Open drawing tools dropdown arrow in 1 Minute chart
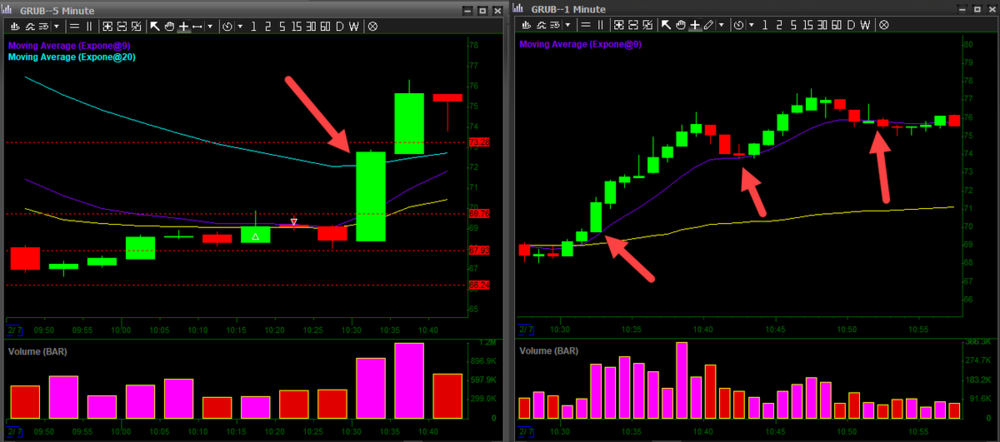1000x442 pixels. click(x=721, y=25)
